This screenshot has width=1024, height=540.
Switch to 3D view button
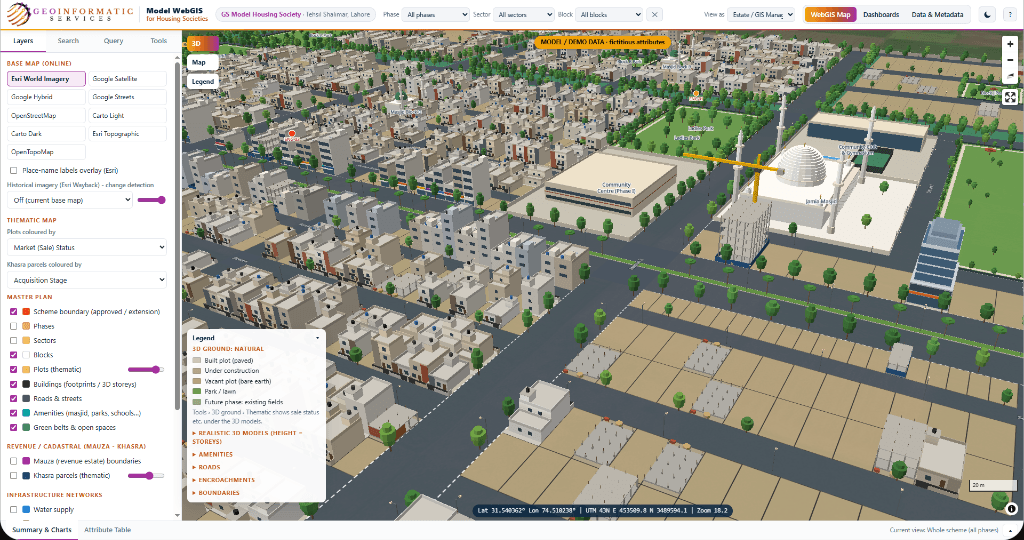pos(203,44)
